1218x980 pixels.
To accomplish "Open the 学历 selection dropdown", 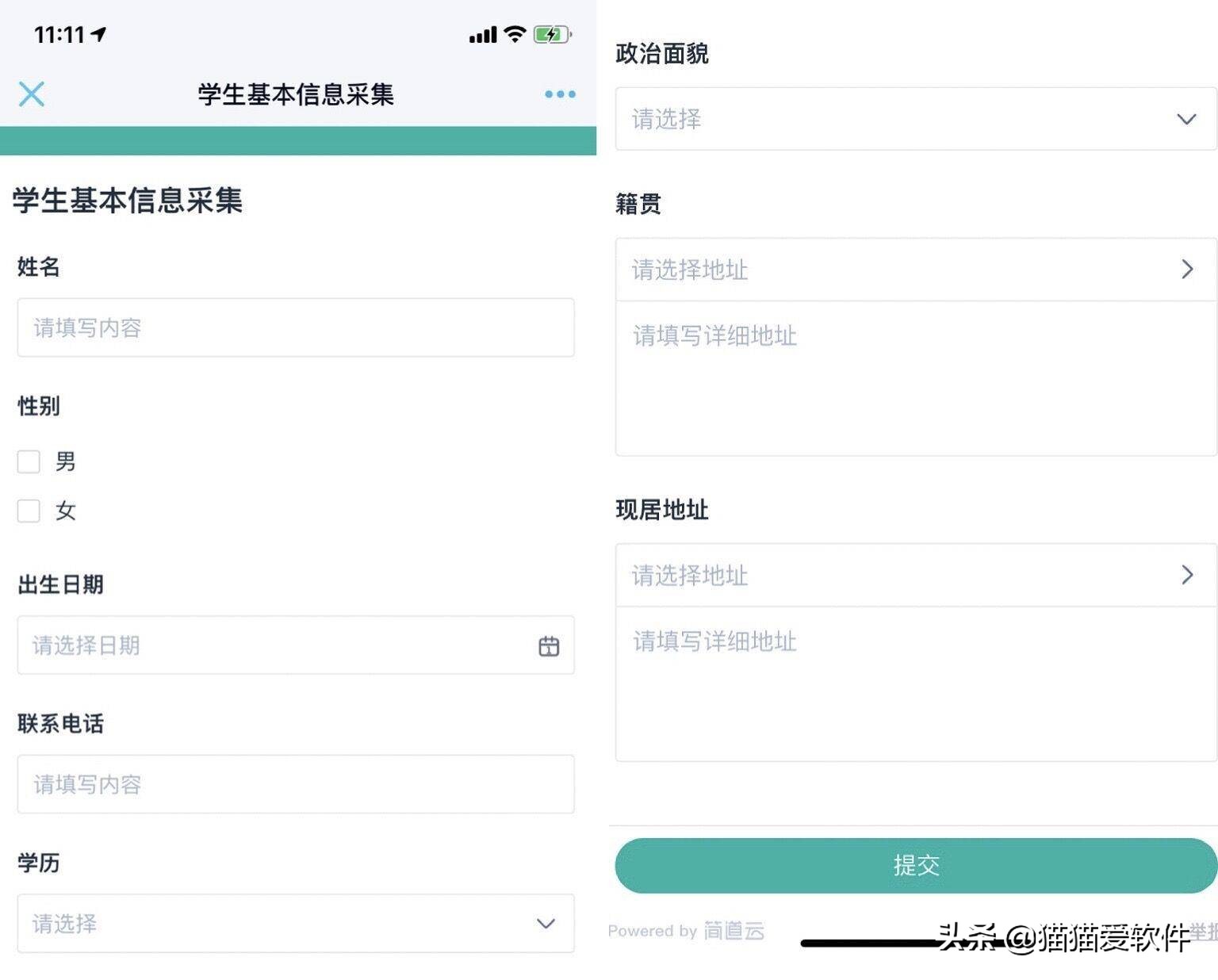I will 296,924.
